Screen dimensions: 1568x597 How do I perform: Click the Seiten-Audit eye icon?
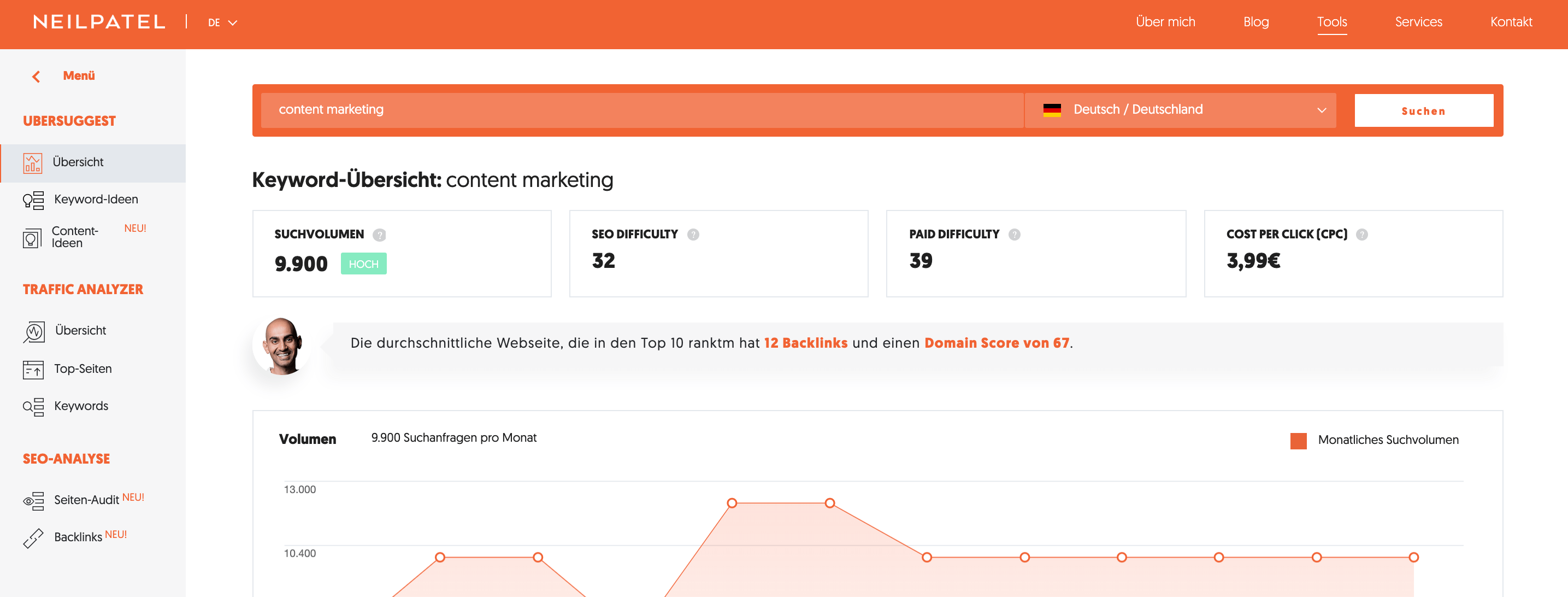pos(33,501)
